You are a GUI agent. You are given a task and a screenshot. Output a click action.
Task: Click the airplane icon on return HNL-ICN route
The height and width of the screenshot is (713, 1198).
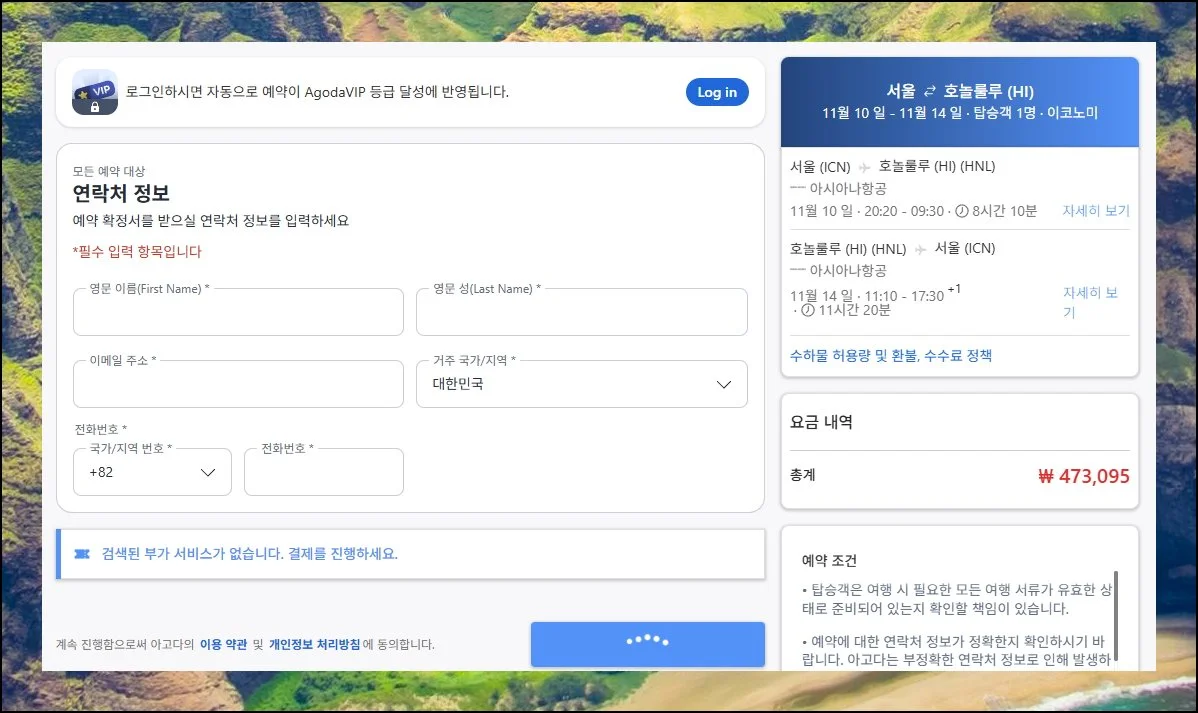[920, 249]
